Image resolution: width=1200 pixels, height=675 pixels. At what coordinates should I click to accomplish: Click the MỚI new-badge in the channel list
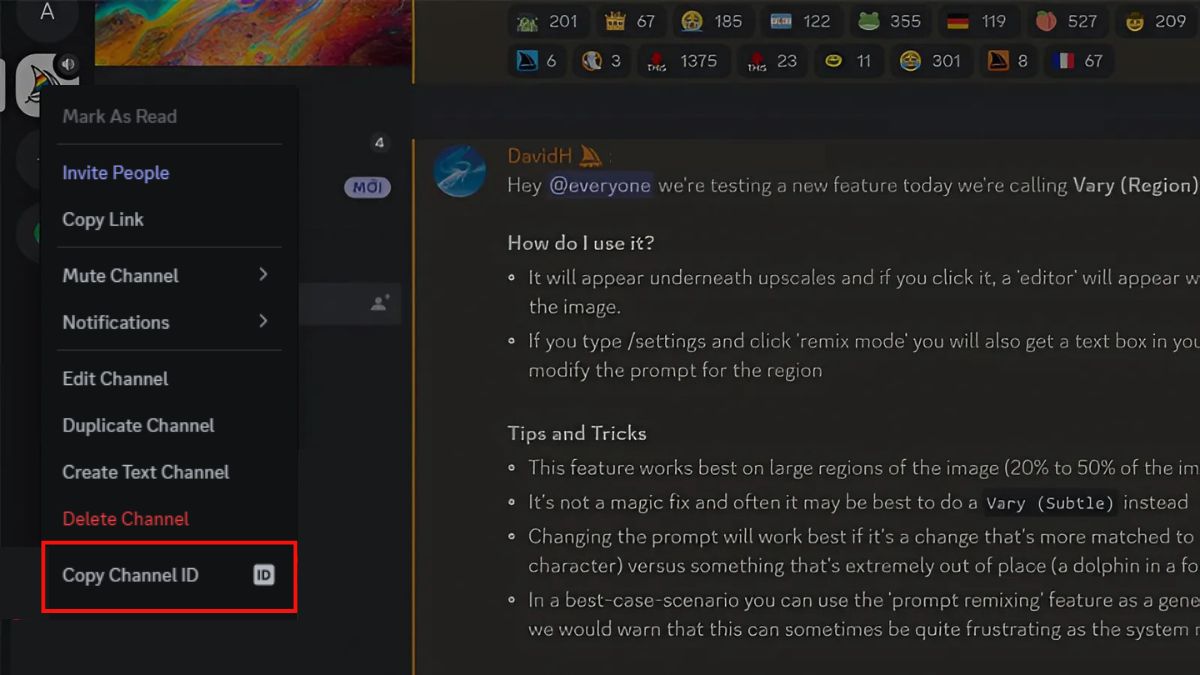367,187
